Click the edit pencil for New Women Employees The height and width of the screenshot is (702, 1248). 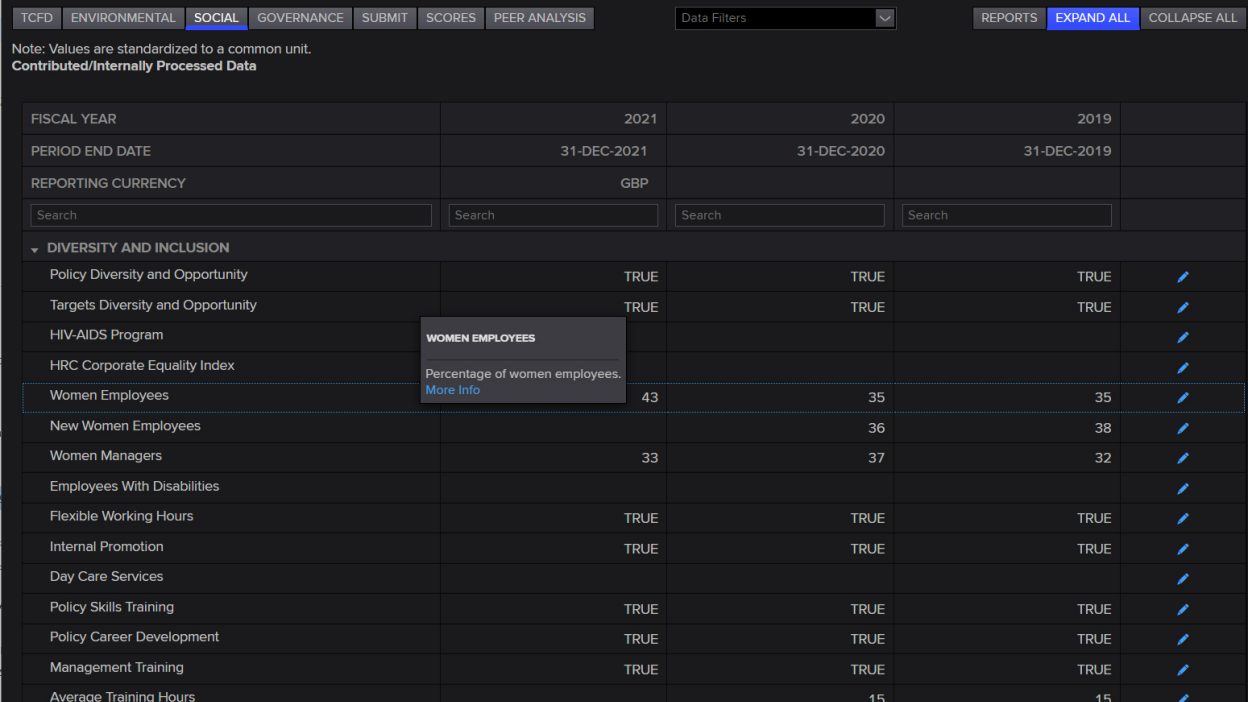coord(1183,427)
